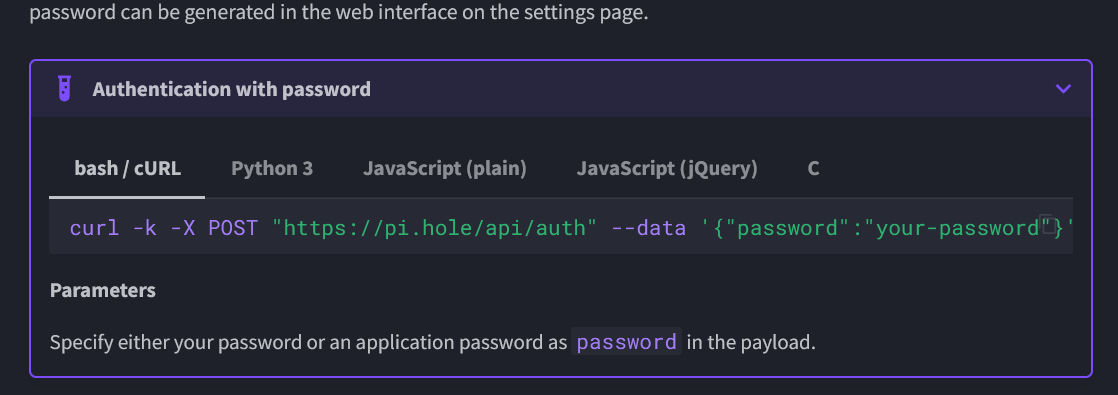Click the sentence mentioning the settings page
This screenshot has height=395, width=1118.
(x=339, y=13)
